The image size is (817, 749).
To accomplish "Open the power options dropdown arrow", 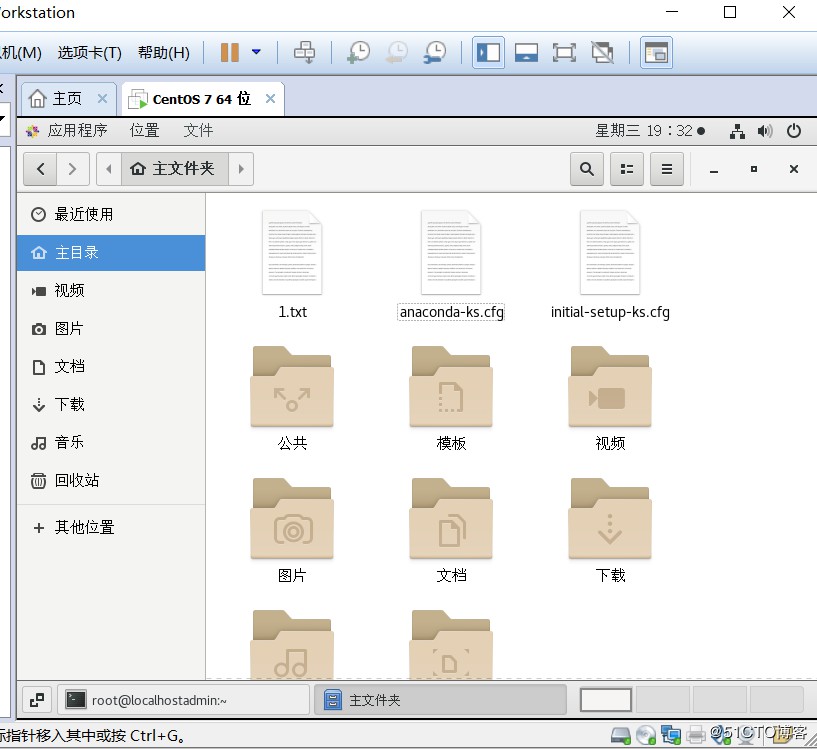I will click(x=256, y=52).
